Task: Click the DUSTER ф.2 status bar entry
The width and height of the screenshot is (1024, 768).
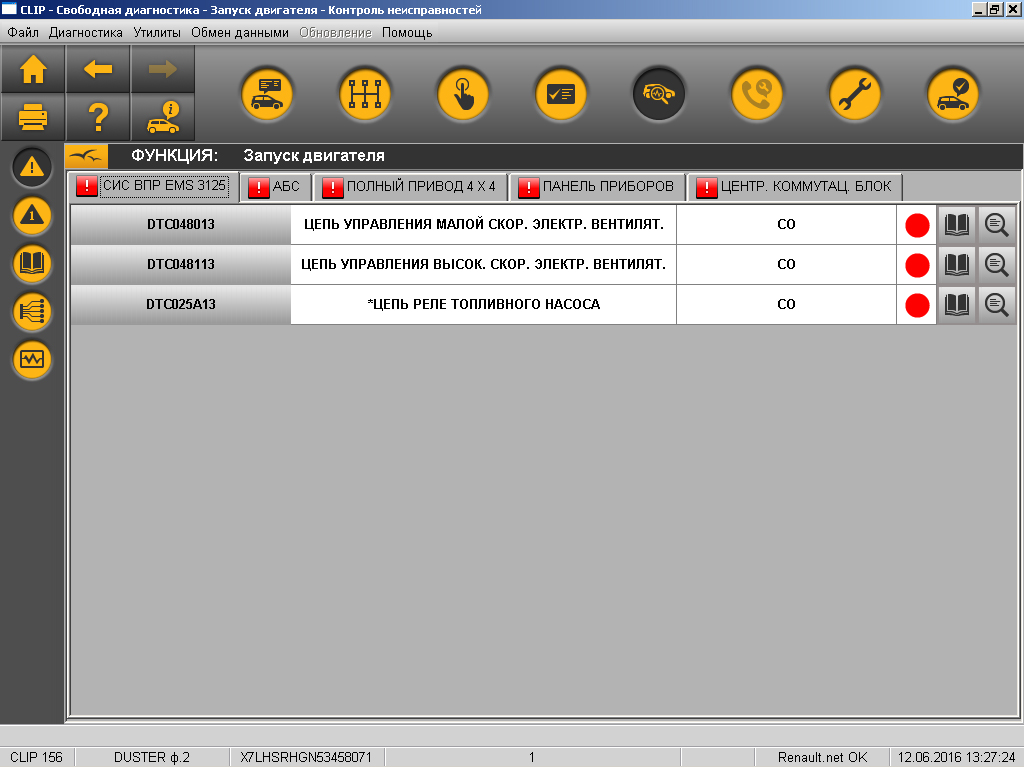Action: (152, 758)
